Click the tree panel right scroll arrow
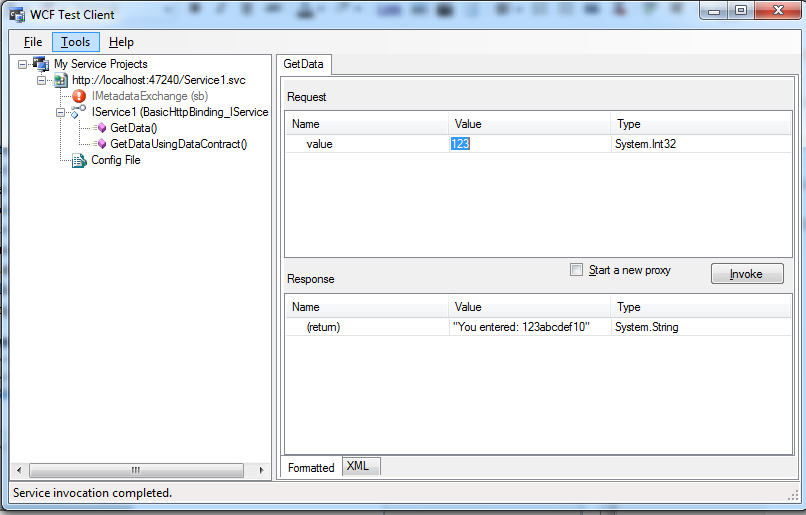This screenshot has width=806, height=515. point(261,470)
